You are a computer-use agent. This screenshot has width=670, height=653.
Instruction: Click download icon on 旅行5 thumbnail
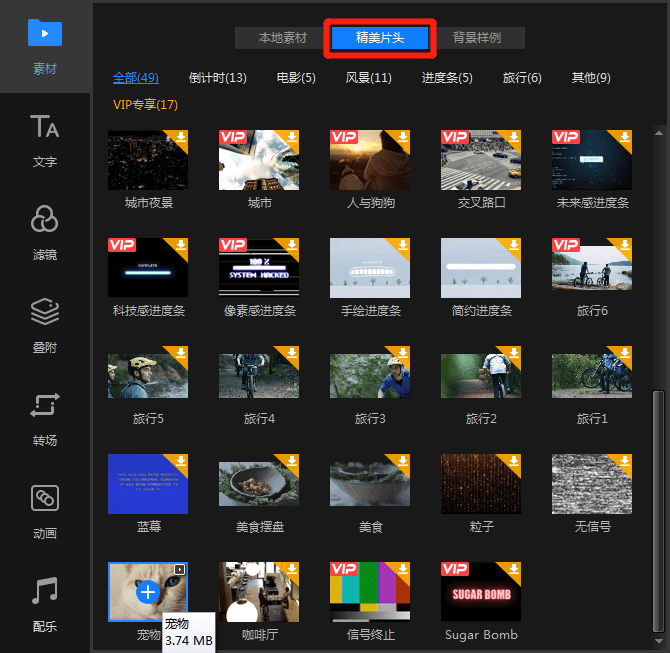[x=181, y=353]
